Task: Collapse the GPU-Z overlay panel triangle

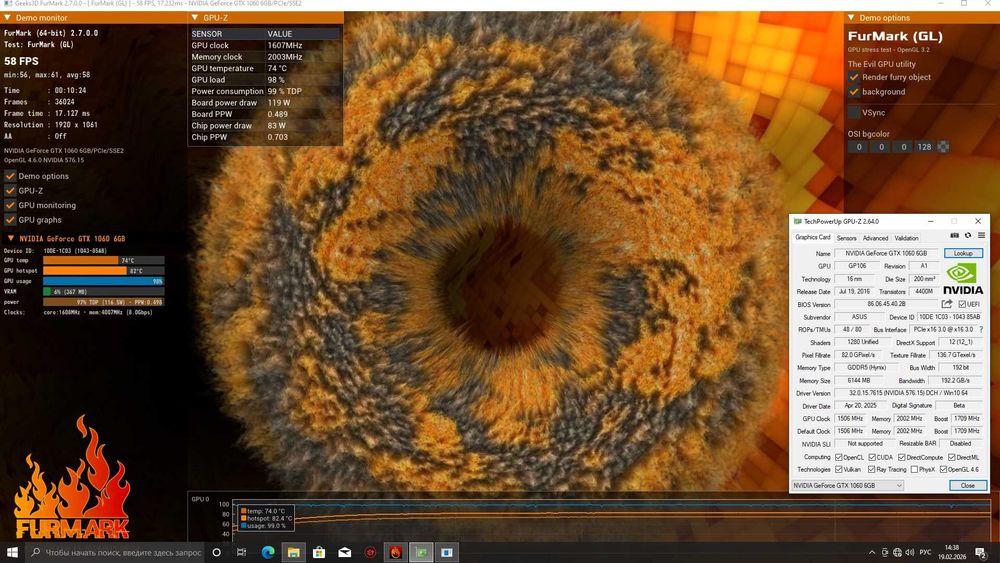Action: (195, 18)
